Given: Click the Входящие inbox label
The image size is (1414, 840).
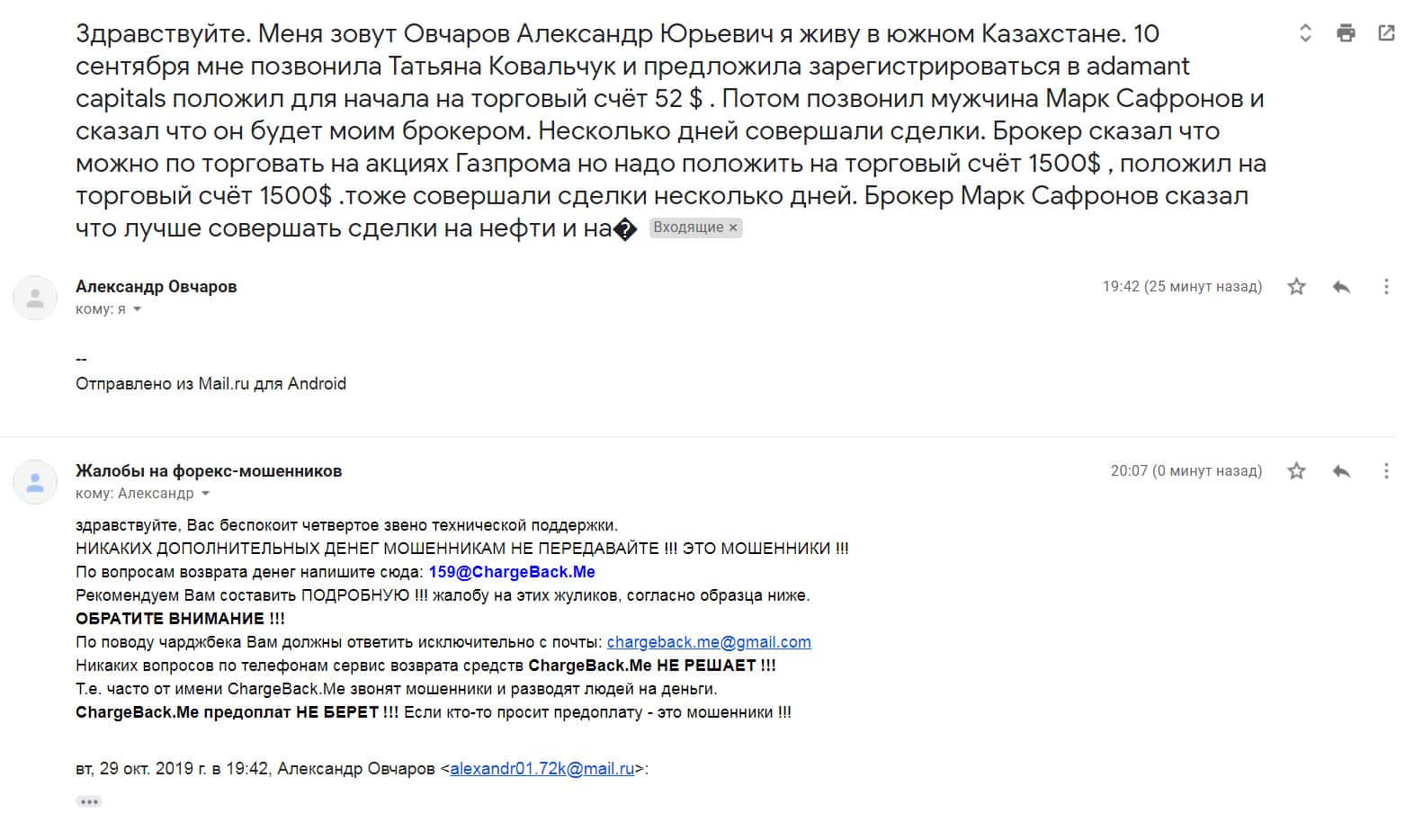Looking at the screenshot, I should pyautogui.click(x=688, y=228).
